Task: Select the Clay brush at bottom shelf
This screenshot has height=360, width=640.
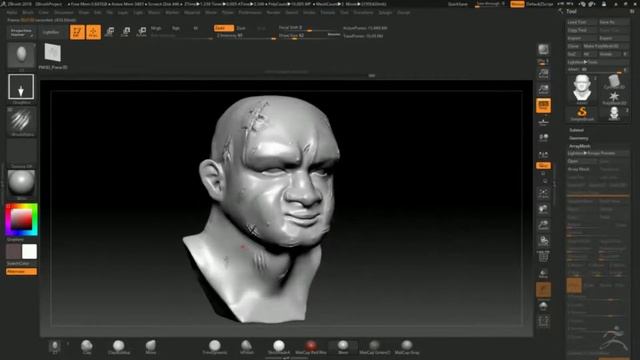Action: (87, 347)
